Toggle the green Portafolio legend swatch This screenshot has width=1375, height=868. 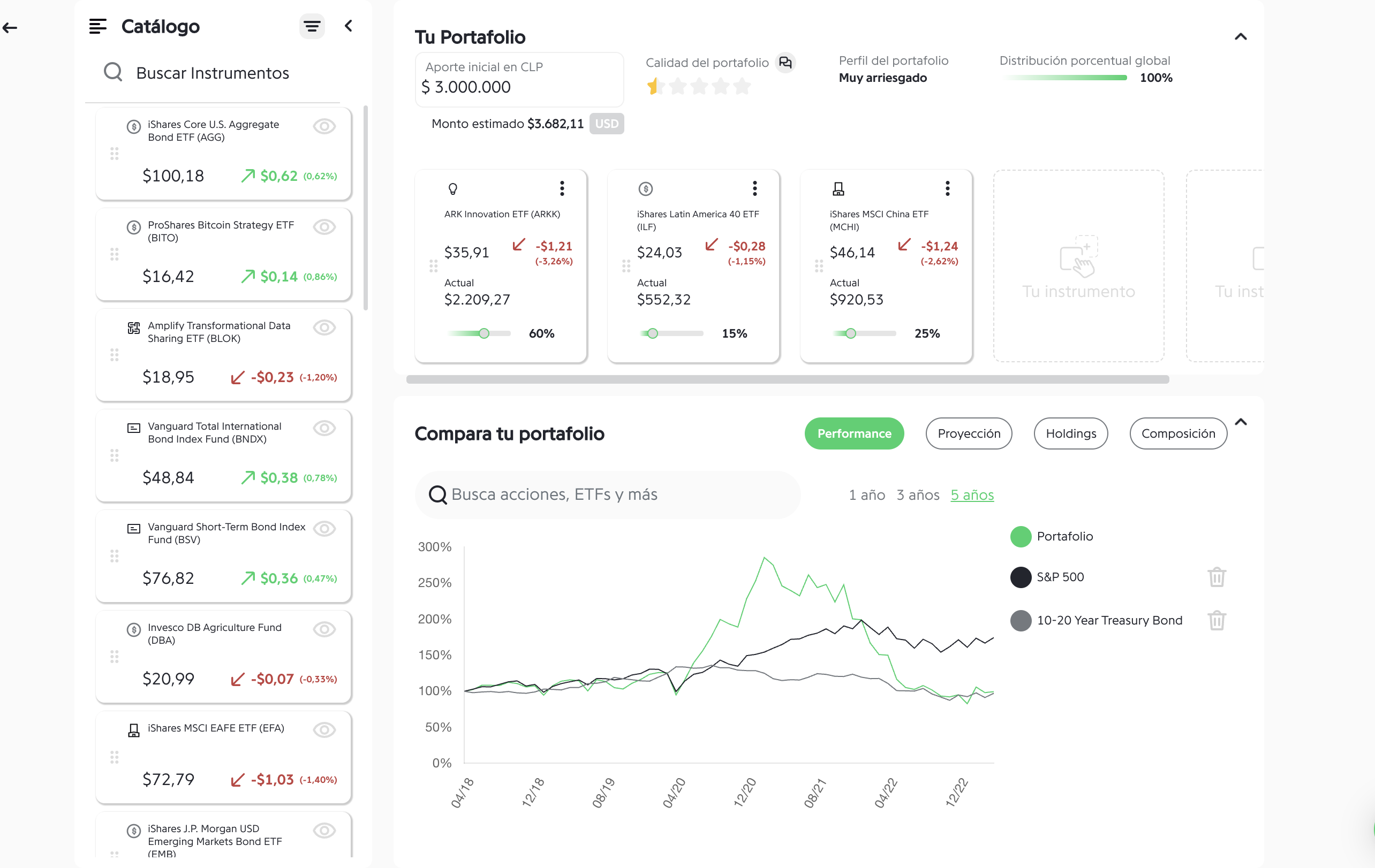(x=1021, y=536)
